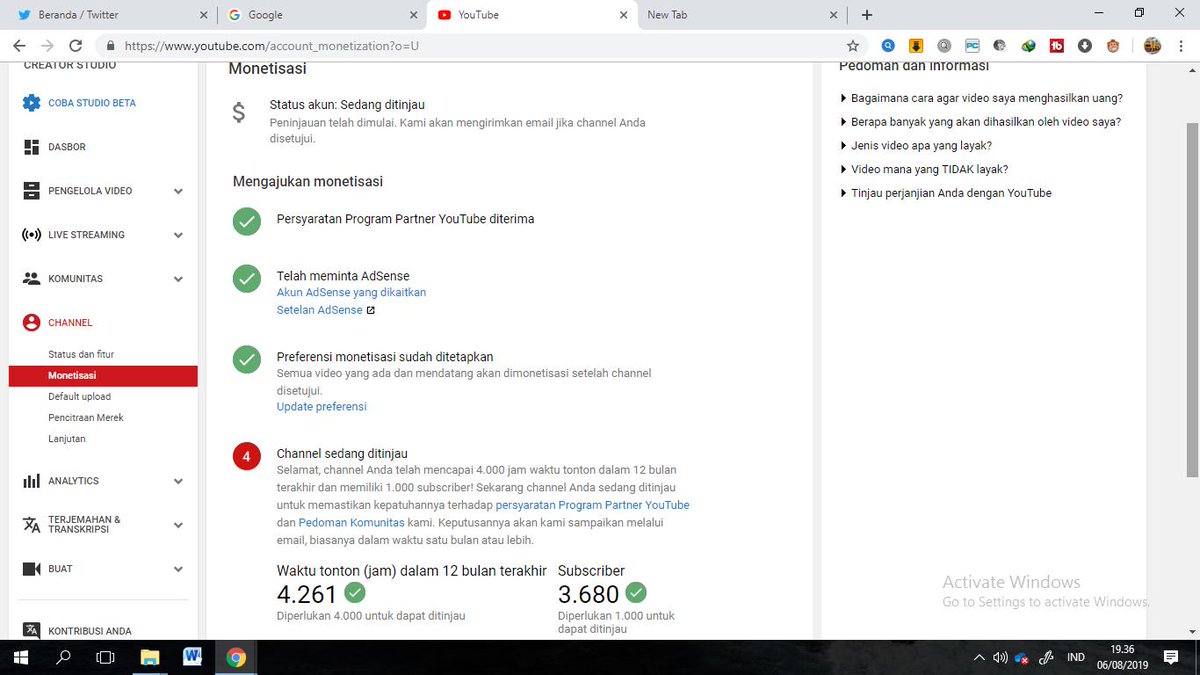
Task: Click the browser address bar URL
Action: [x=272, y=46]
